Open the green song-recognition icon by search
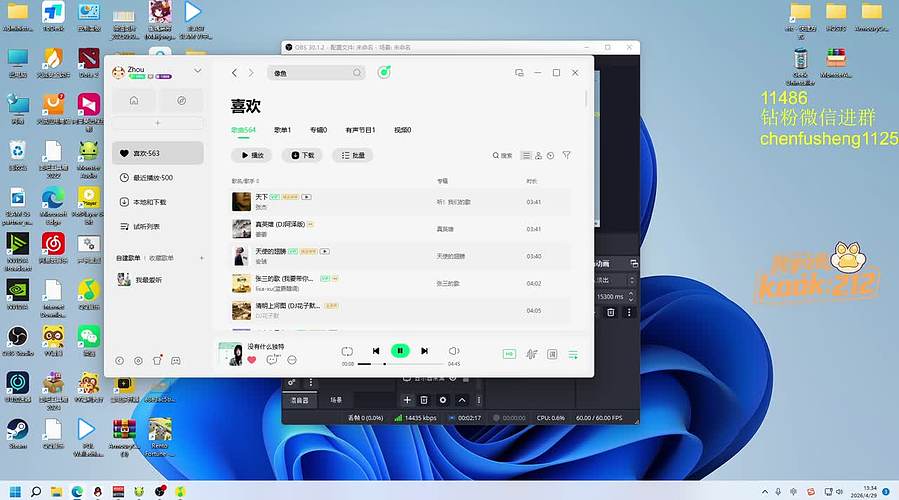 (384, 72)
